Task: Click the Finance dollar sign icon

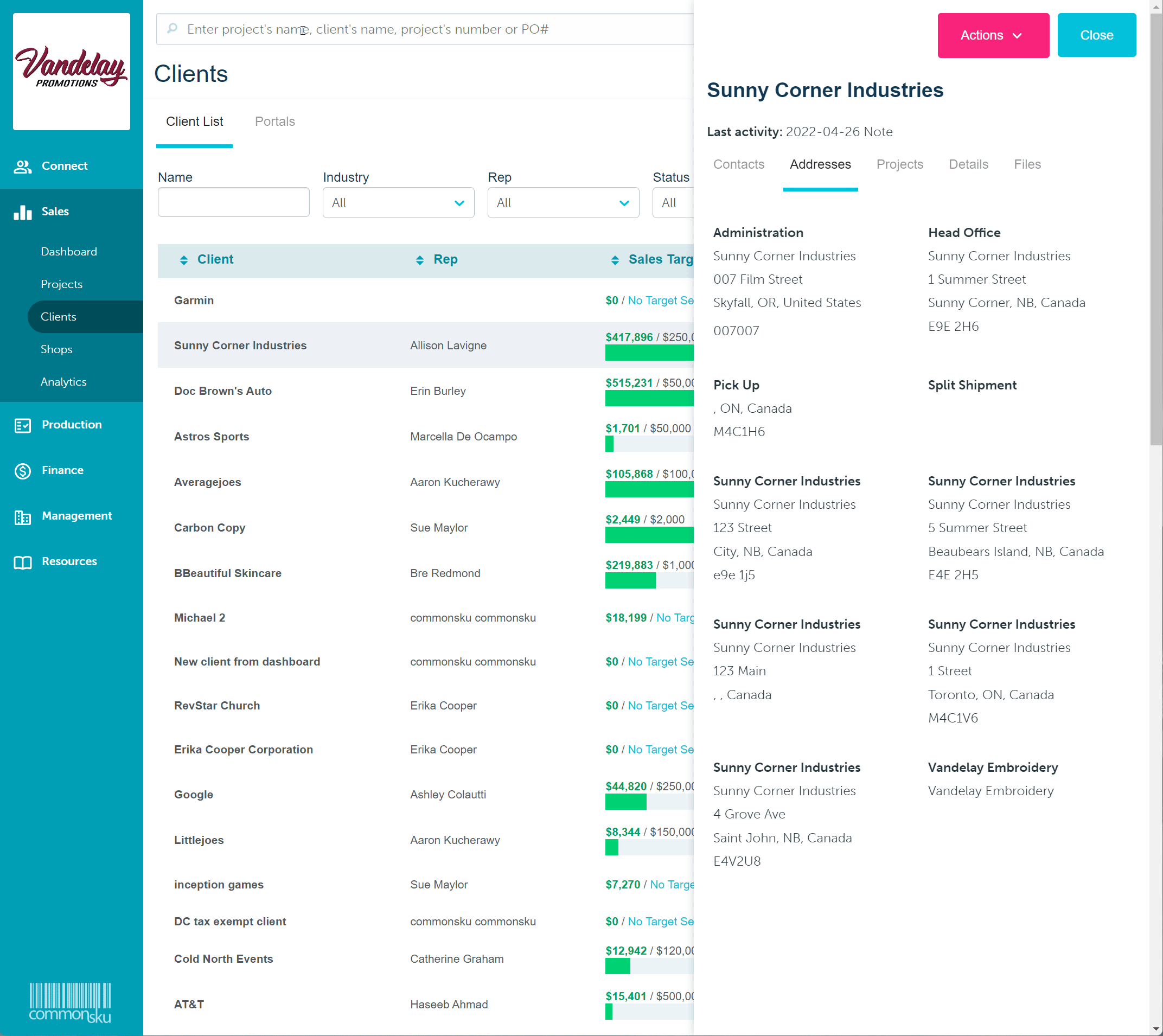Action: (23, 471)
